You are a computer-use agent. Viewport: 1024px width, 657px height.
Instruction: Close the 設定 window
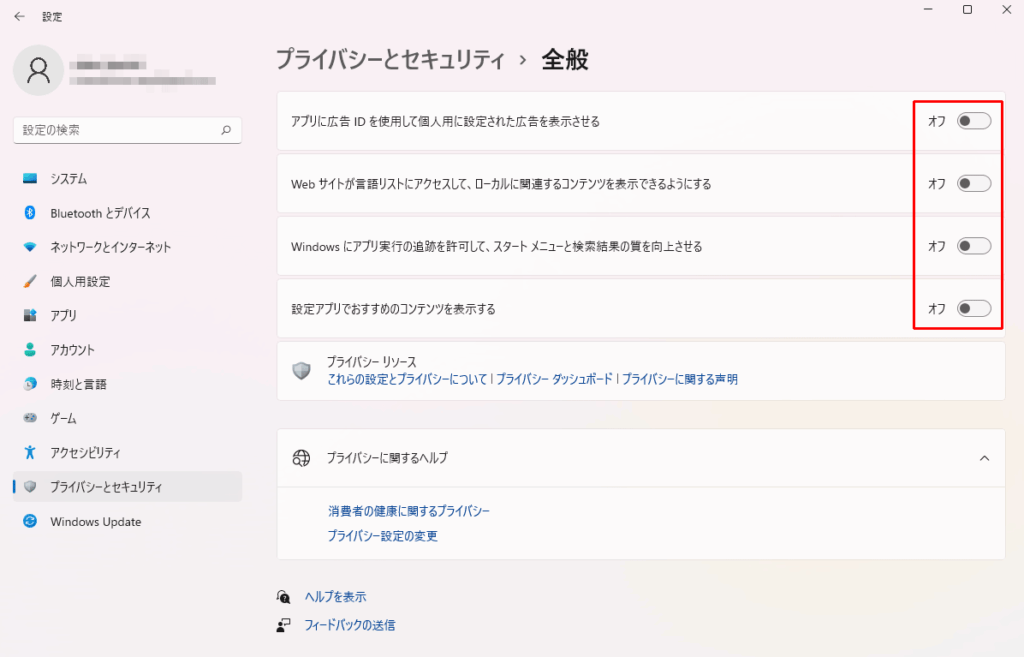[x=1006, y=10]
